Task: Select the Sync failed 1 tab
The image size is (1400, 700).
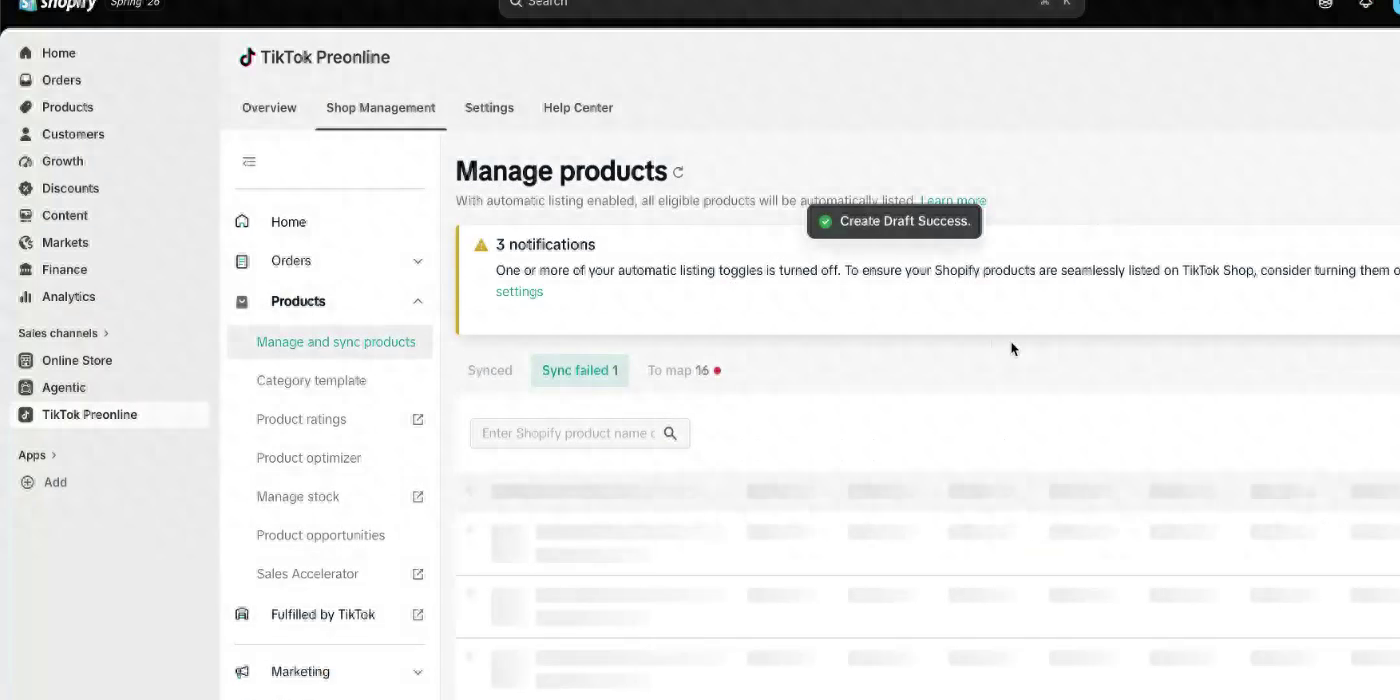Action: [580, 370]
